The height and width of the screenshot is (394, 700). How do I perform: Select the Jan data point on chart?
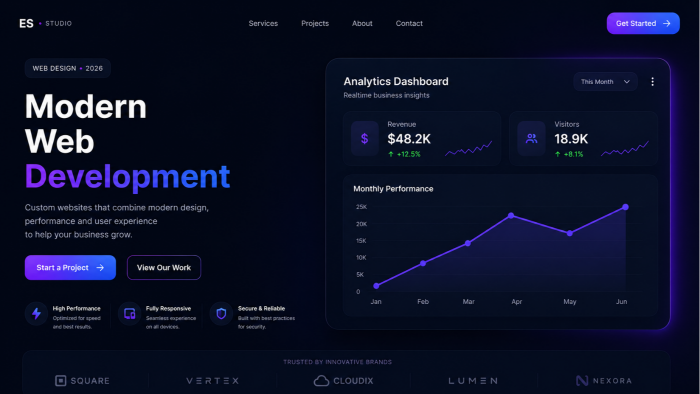[x=376, y=286]
